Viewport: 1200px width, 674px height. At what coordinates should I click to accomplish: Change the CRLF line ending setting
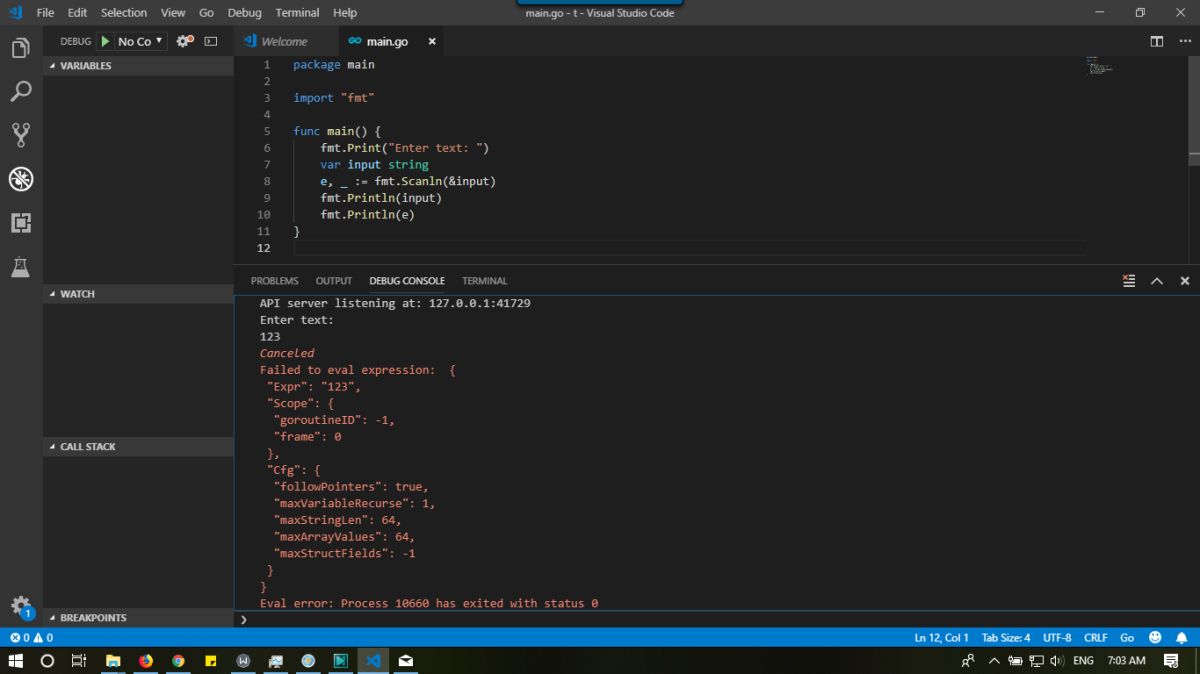[1095, 637]
